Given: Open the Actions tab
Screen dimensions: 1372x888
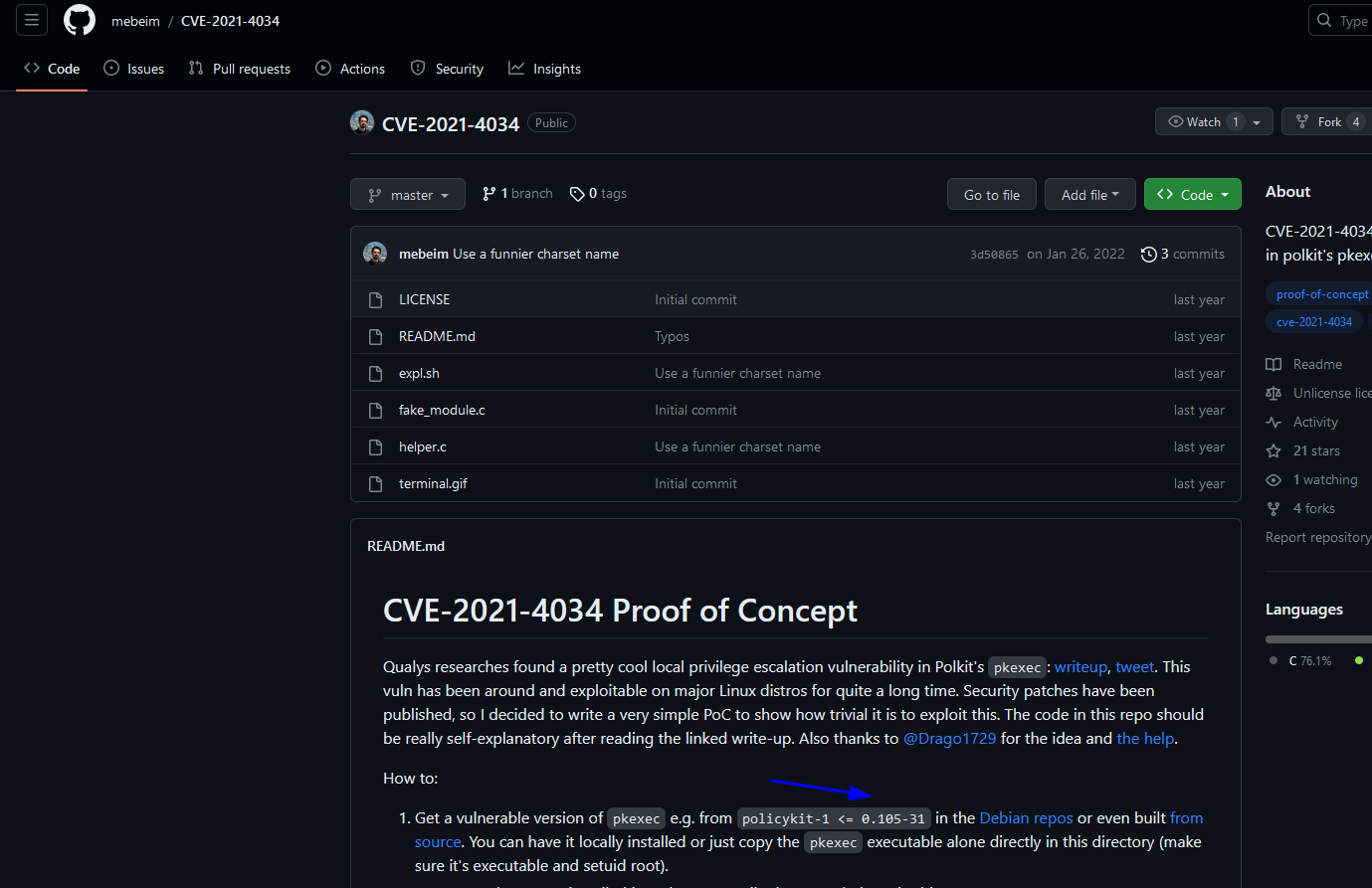Looking at the screenshot, I should (x=350, y=69).
